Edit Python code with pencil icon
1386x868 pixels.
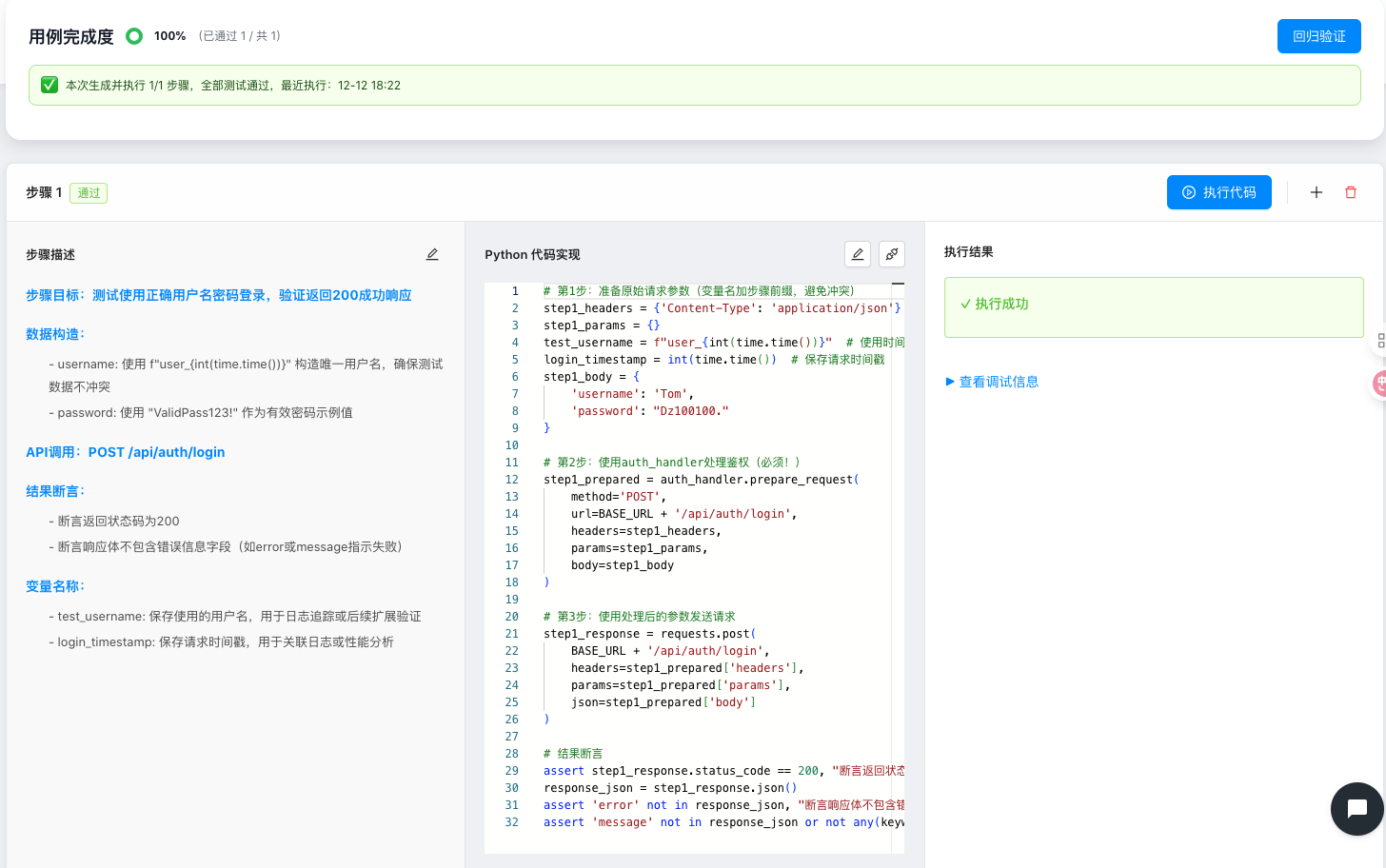point(858,254)
